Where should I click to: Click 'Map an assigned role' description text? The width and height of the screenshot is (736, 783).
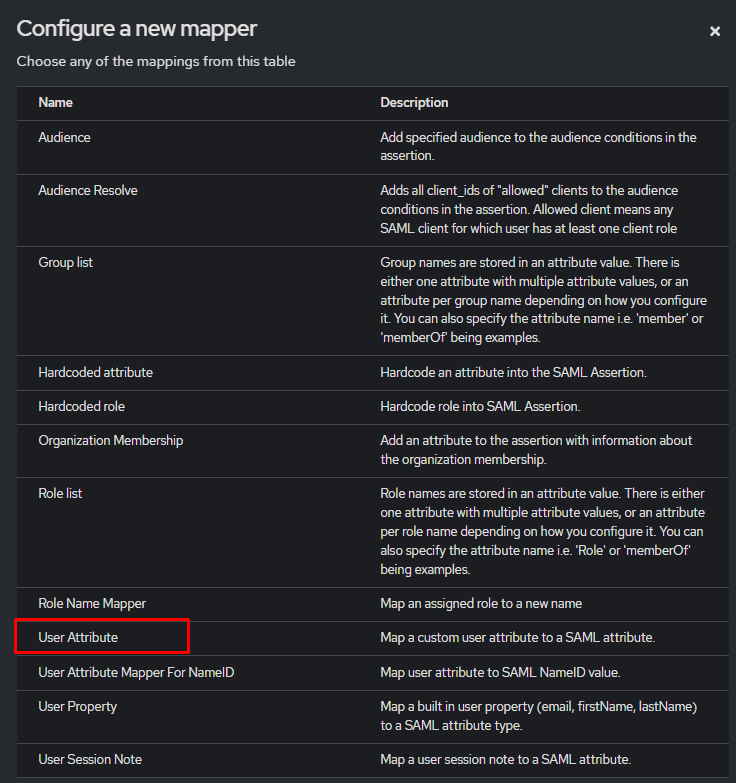tap(480, 603)
